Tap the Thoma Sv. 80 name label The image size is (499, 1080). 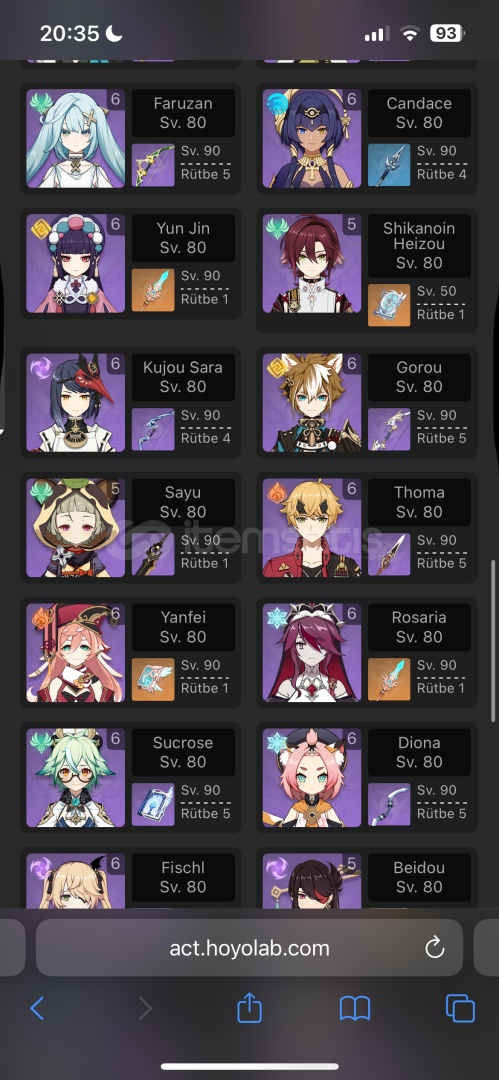coord(419,502)
